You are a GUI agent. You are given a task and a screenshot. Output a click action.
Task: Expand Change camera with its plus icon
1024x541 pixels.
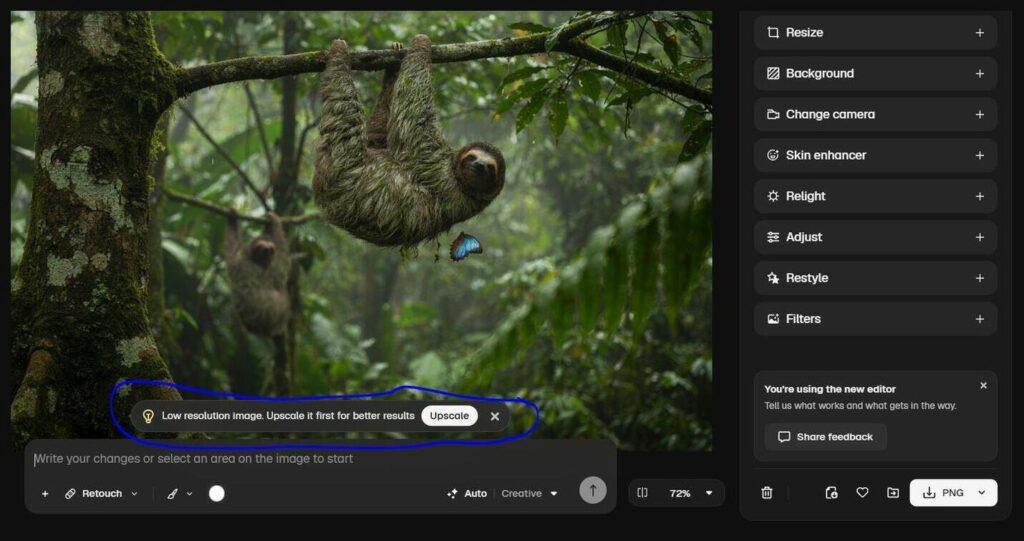coord(980,114)
